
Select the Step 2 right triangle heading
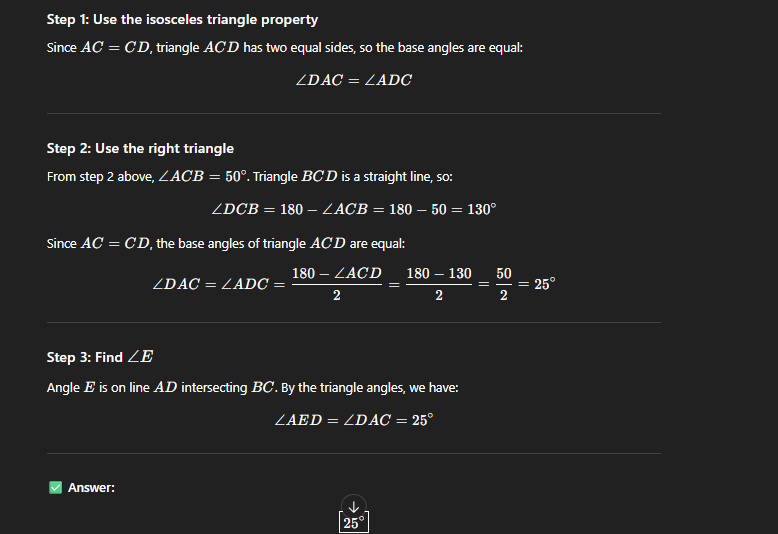pyautogui.click(x=140, y=148)
